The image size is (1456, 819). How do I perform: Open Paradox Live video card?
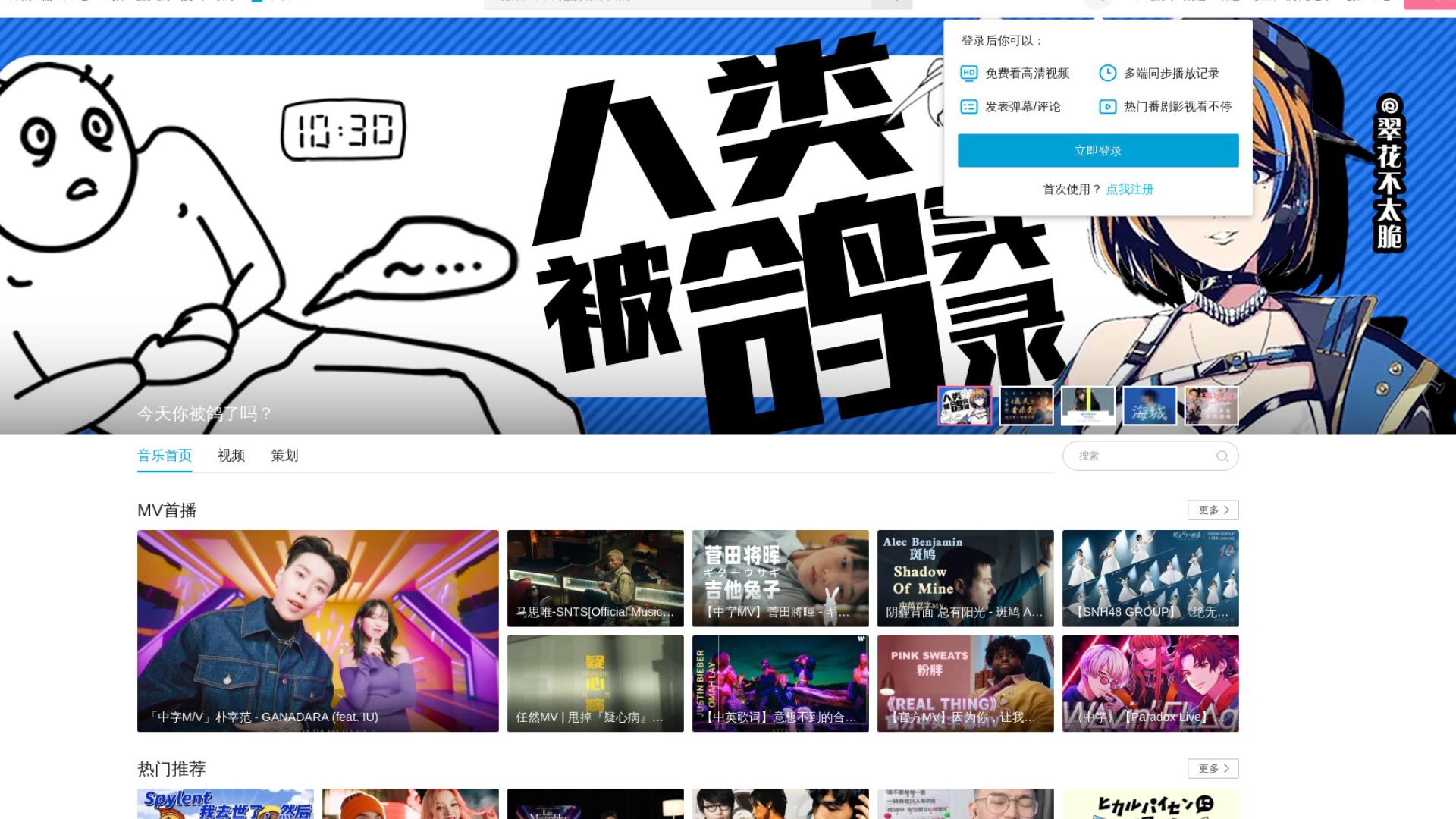pyautogui.click(x=1150, y=683)
